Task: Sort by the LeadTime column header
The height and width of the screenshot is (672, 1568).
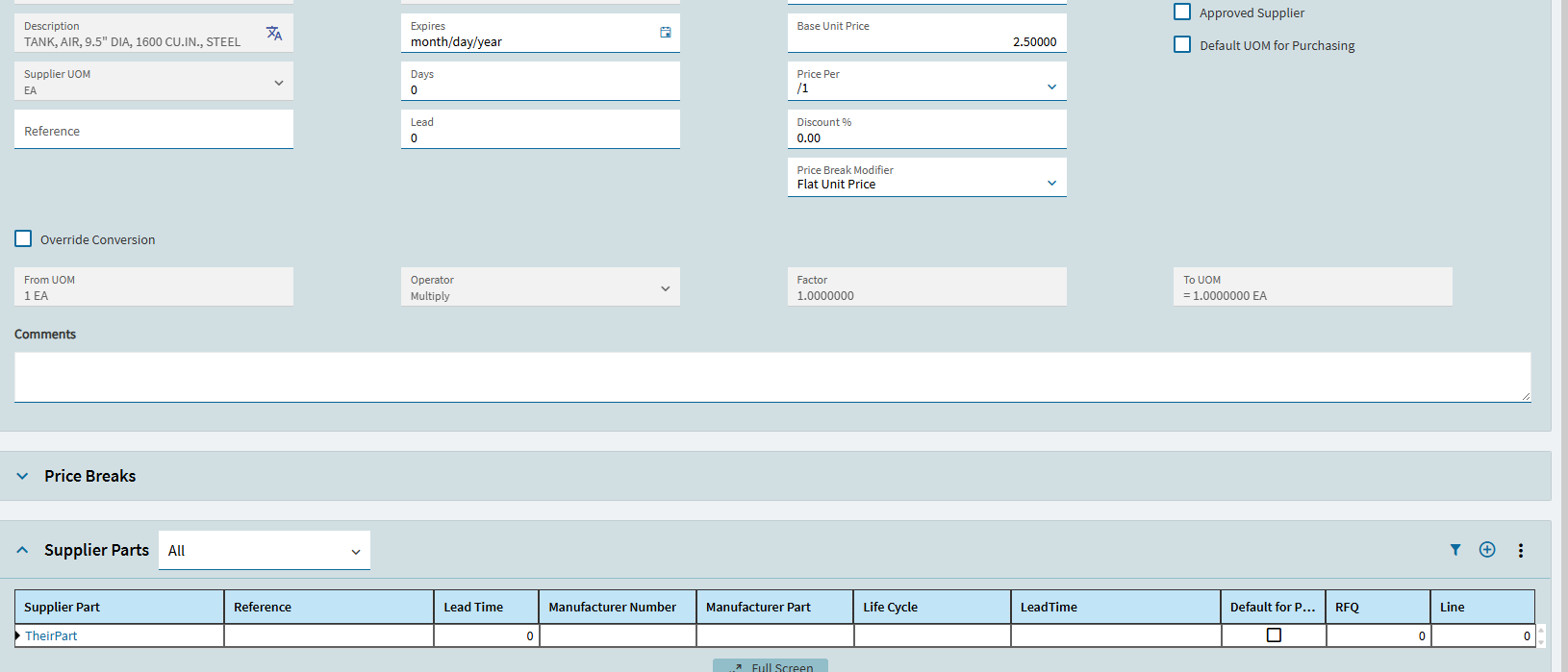Action: pyautogui.click(x=1116, y=607)
